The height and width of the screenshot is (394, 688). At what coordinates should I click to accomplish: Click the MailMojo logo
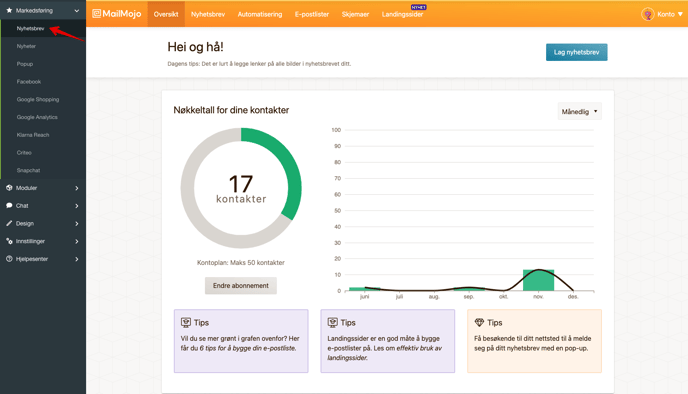[x=117, y=14]
